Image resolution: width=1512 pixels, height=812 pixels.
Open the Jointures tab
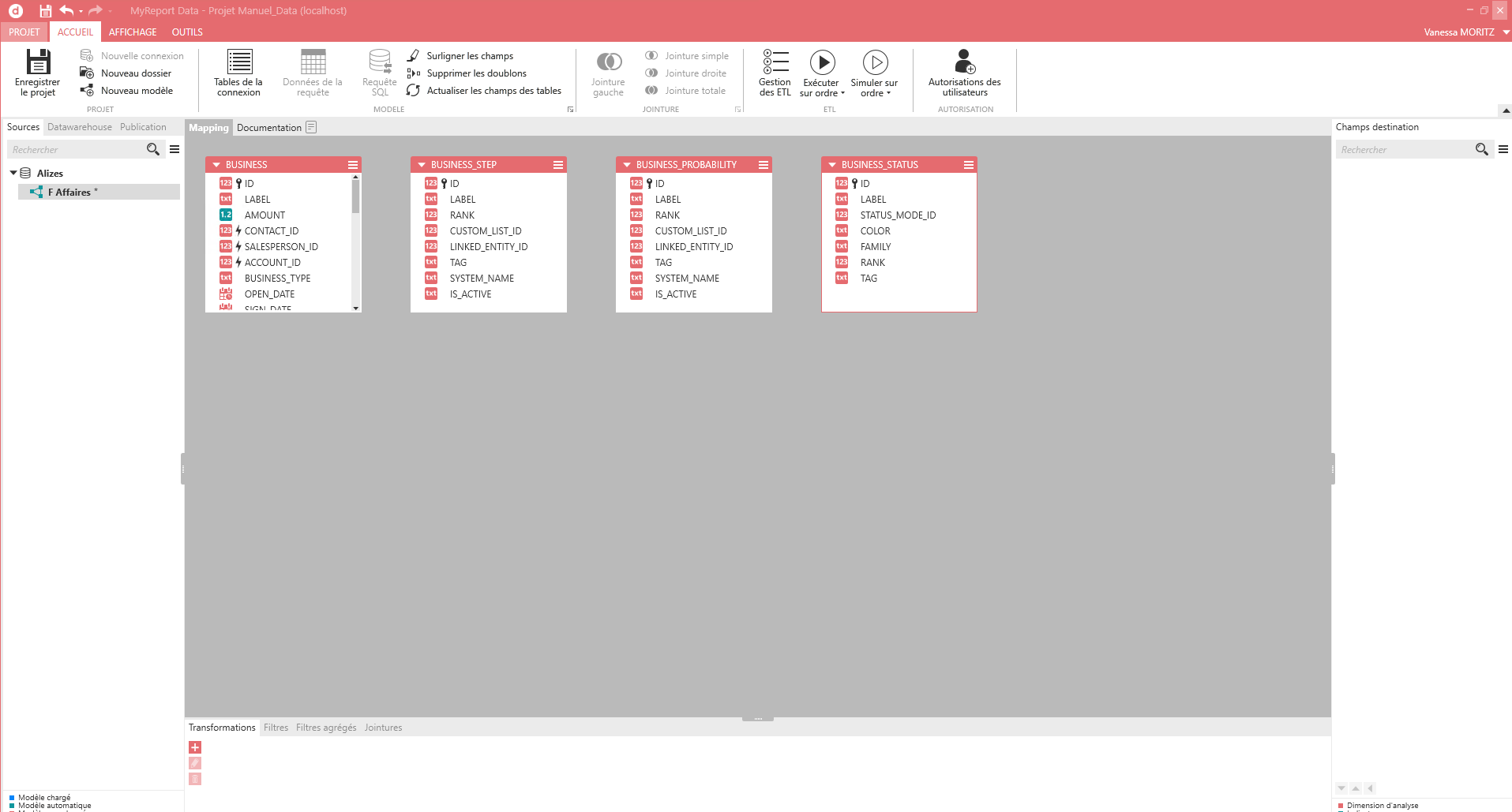383,728
